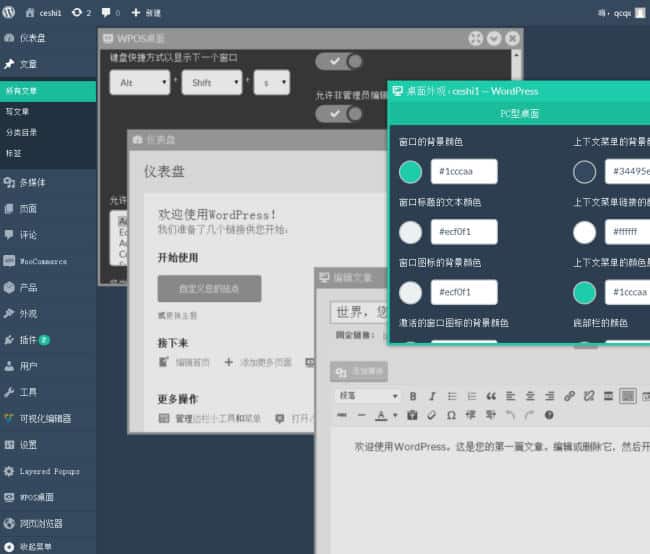Click the gray customize button in dashboard window
The width and height of the screenshot is (650, 554).
pyautogui.click(x=209, y=289)
